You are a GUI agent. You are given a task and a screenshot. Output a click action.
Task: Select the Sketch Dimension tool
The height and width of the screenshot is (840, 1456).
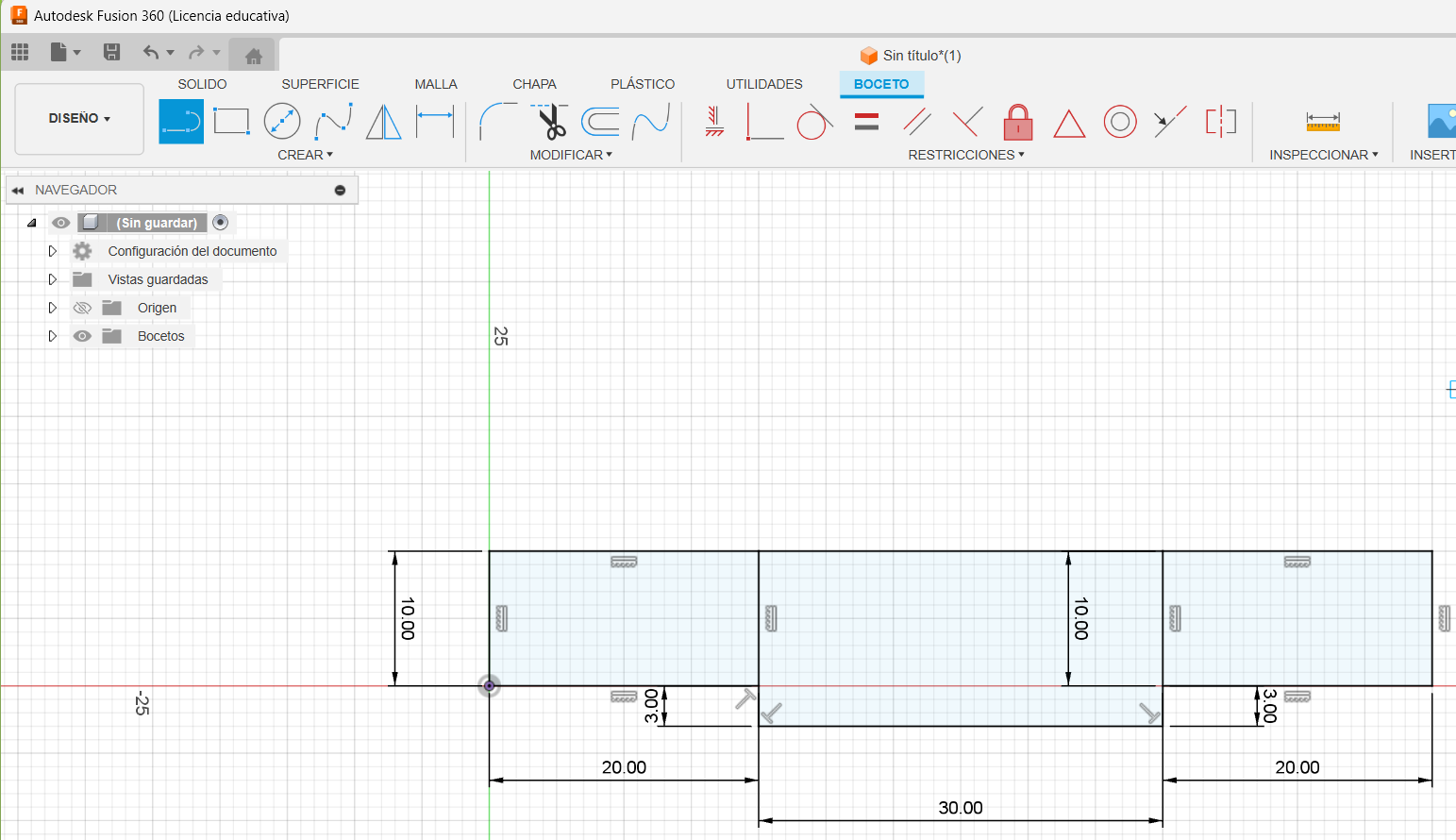(435, 122)
